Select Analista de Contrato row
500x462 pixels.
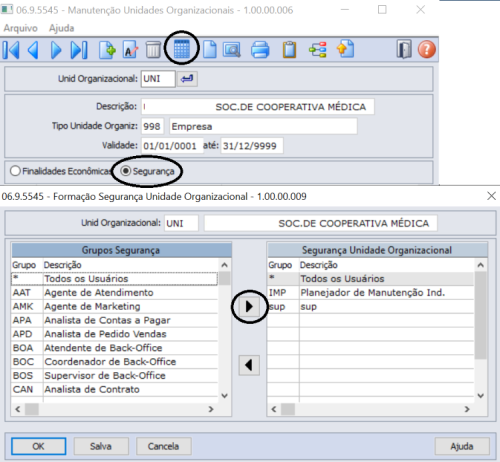[x=115, y=390]
